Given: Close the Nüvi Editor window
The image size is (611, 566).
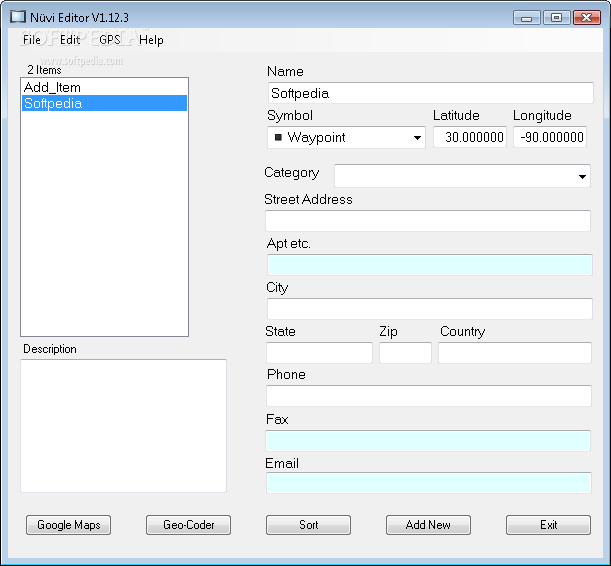Looking at the screenshot, I should coord(587,18).
